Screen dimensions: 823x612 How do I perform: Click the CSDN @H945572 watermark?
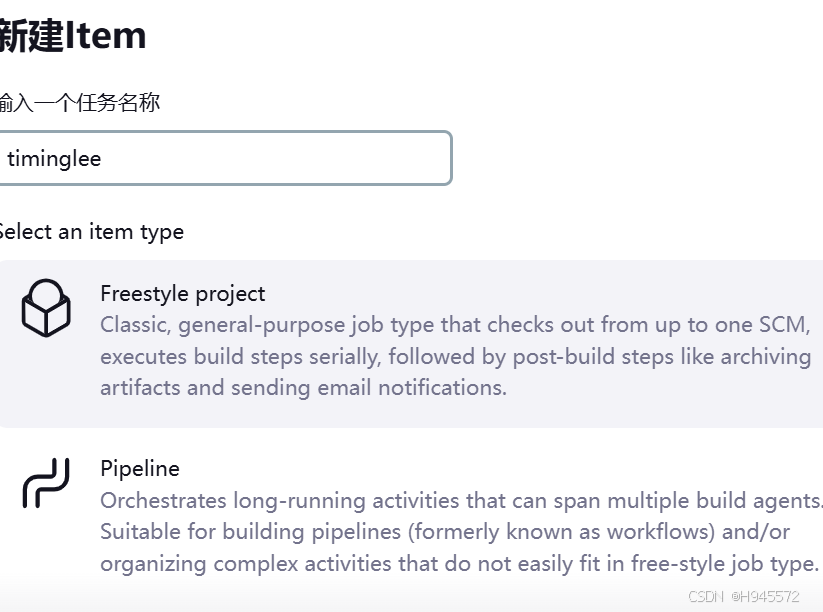[744, 597]
